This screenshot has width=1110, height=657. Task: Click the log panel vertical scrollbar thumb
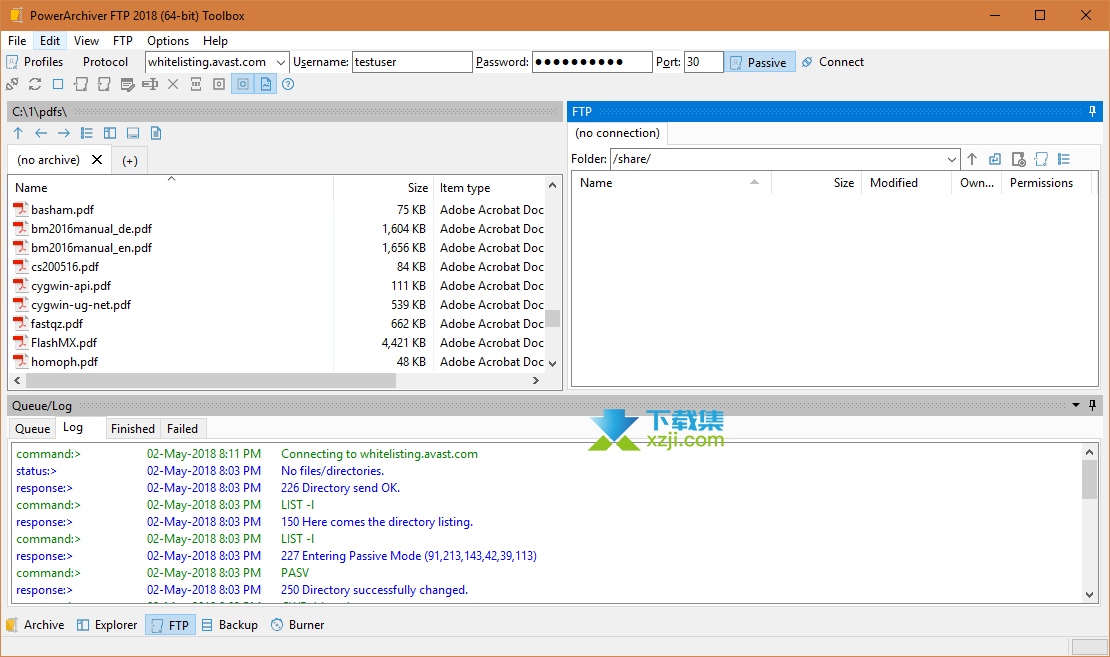click(1089, 480)
